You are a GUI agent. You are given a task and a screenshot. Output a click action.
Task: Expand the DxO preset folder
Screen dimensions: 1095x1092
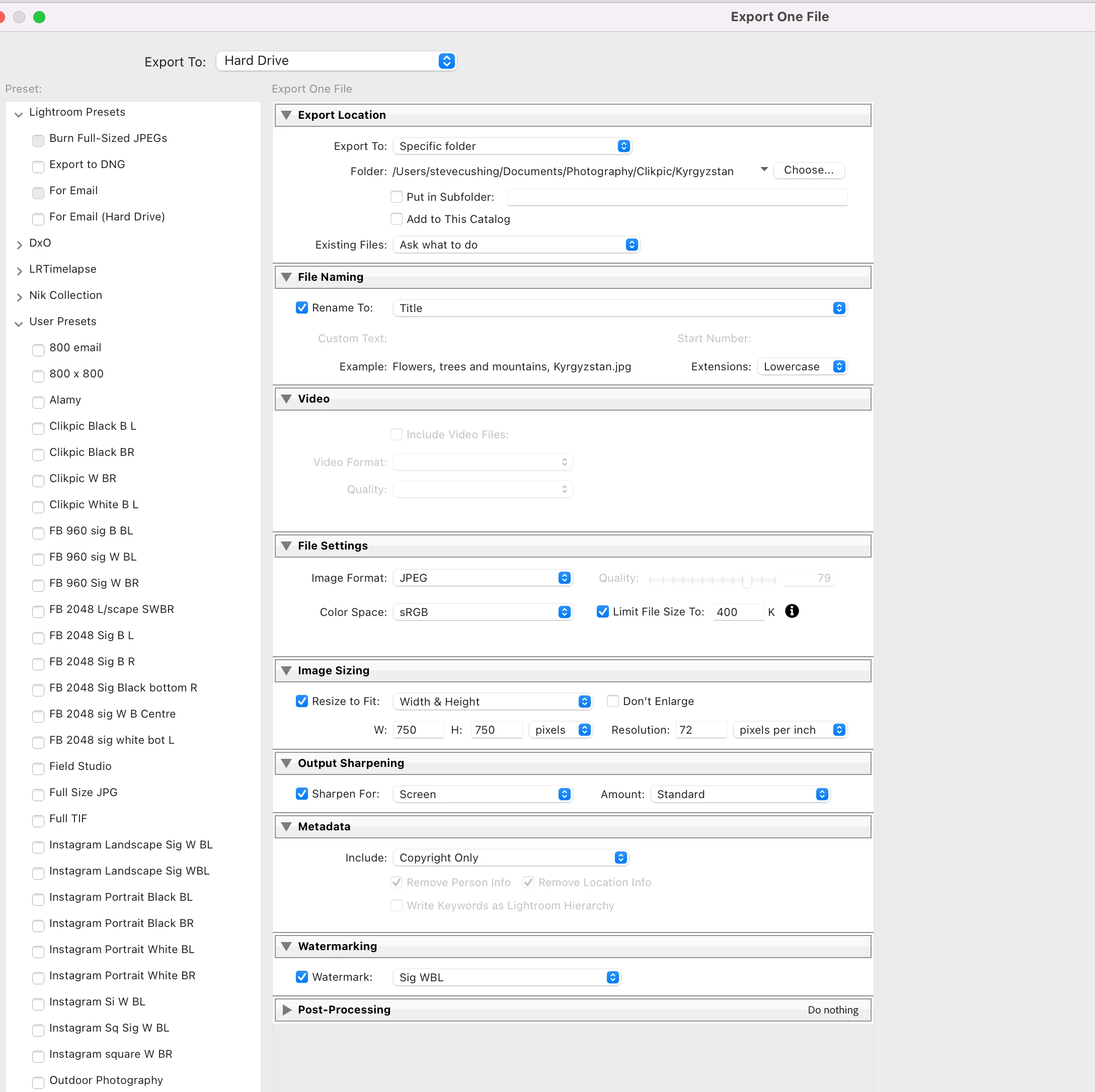coord(19,244)
